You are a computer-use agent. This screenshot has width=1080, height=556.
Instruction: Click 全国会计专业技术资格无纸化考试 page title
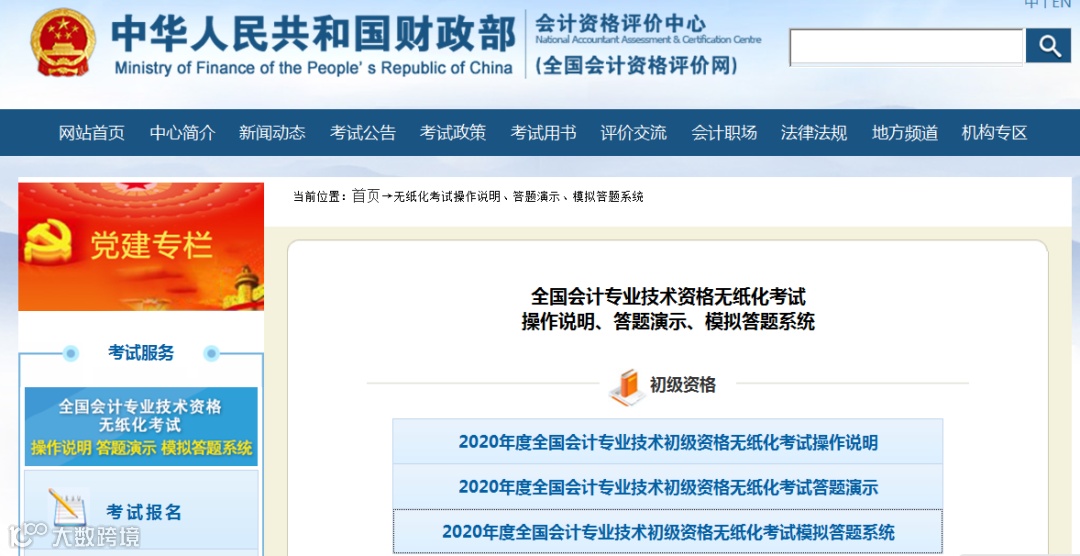[668, 298]
